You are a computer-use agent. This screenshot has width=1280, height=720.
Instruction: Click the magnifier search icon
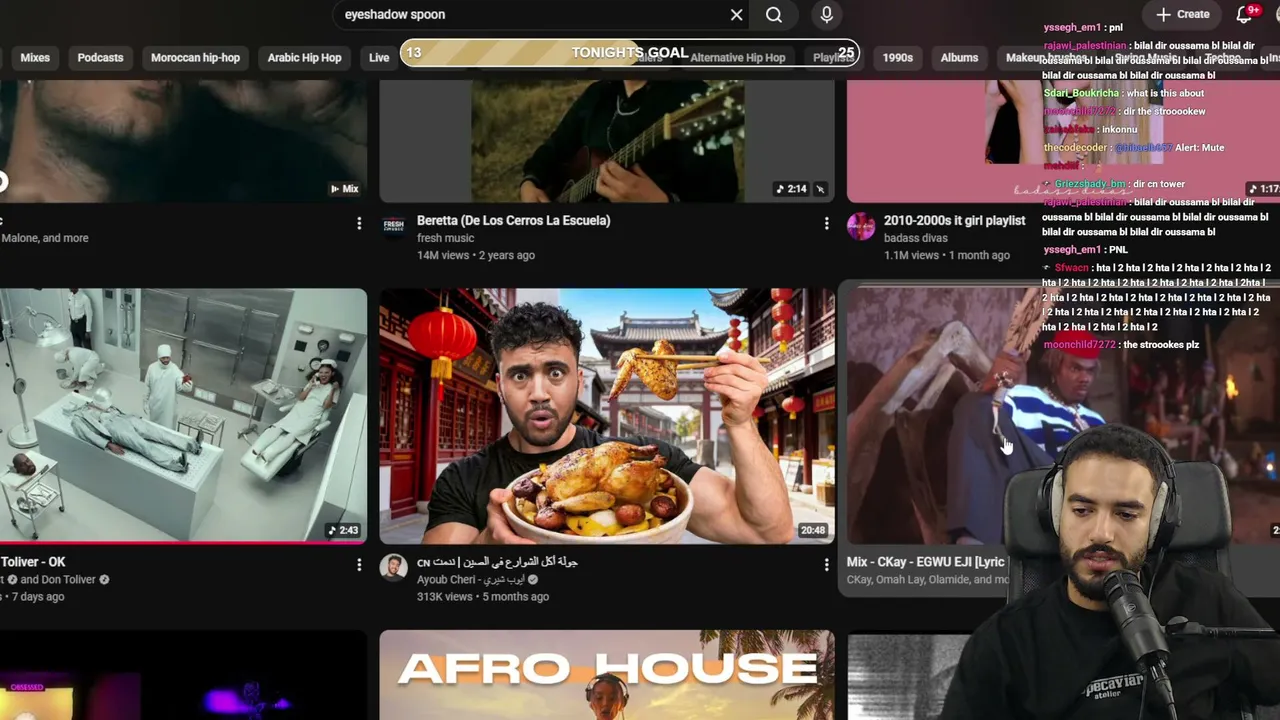pyautogui.click(x=774, y=15)
